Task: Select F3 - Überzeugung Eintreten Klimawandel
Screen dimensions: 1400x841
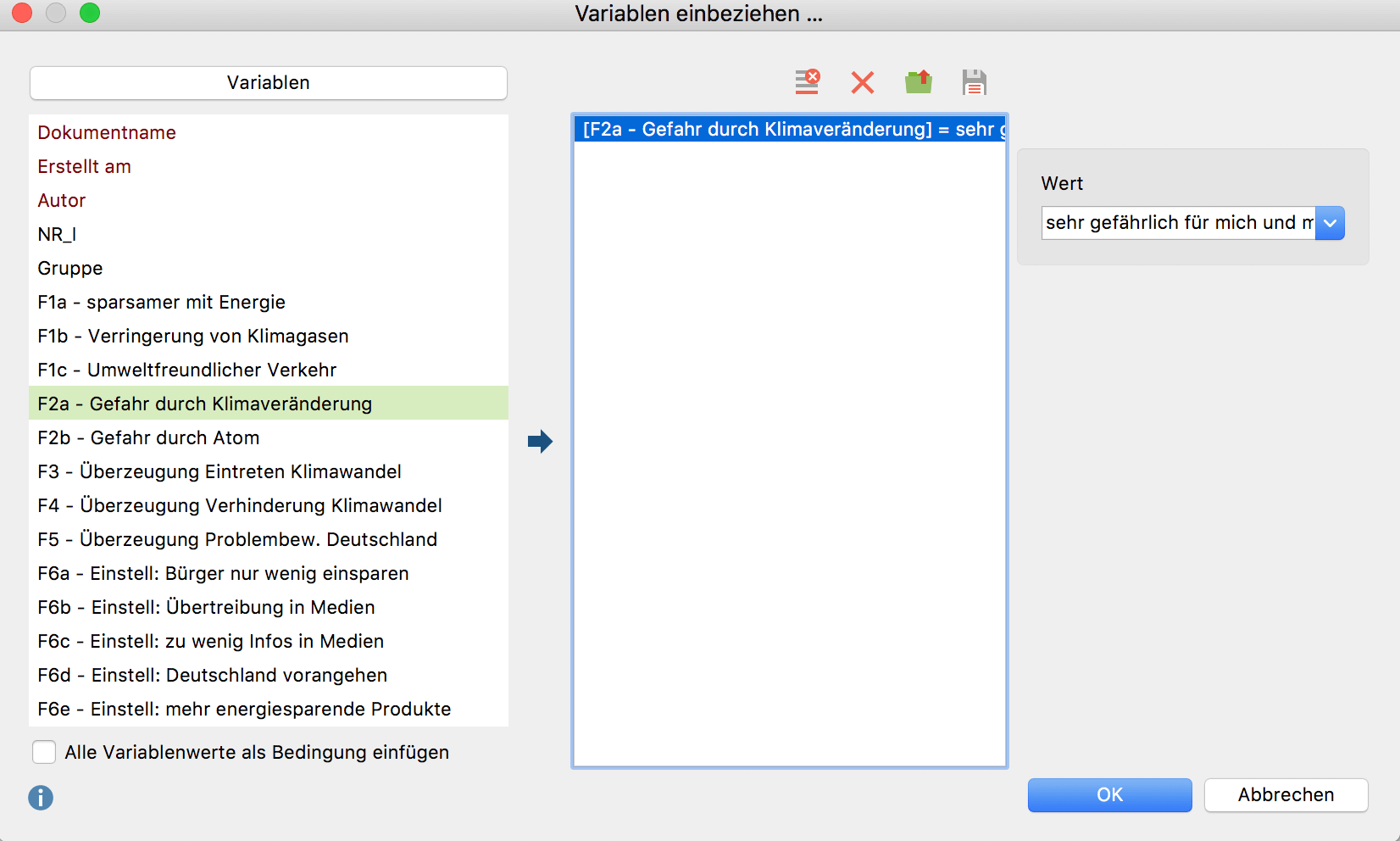Action: (x=269, y=471)
